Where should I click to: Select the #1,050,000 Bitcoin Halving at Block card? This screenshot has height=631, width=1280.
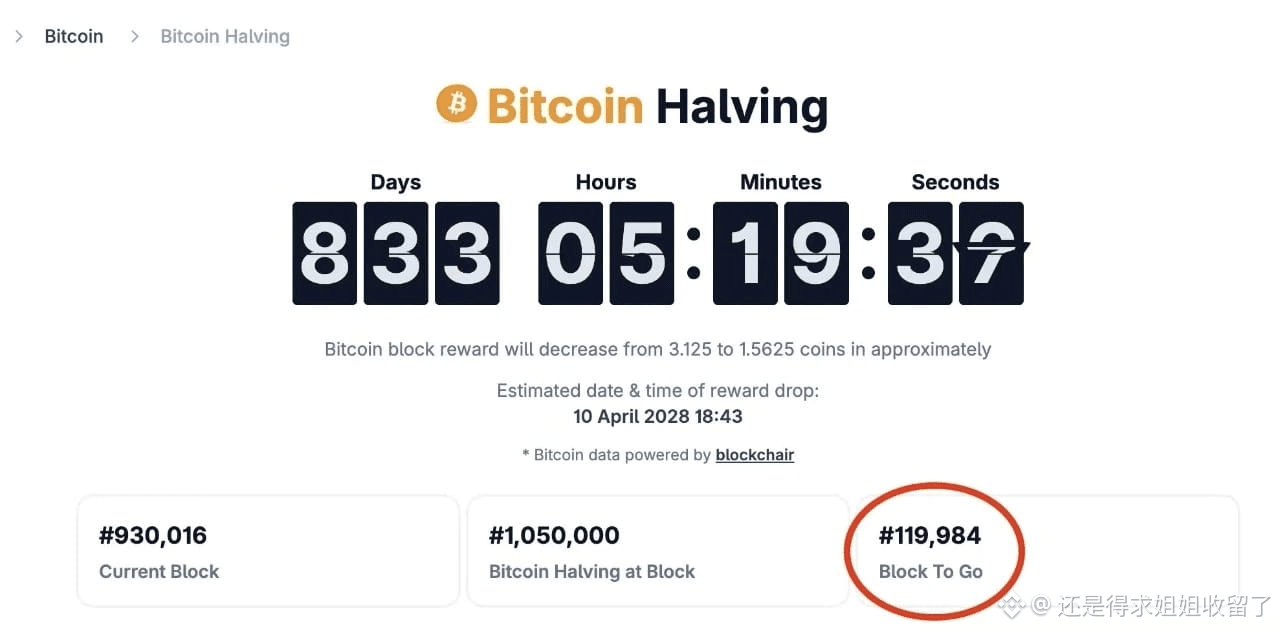[657, 551]
